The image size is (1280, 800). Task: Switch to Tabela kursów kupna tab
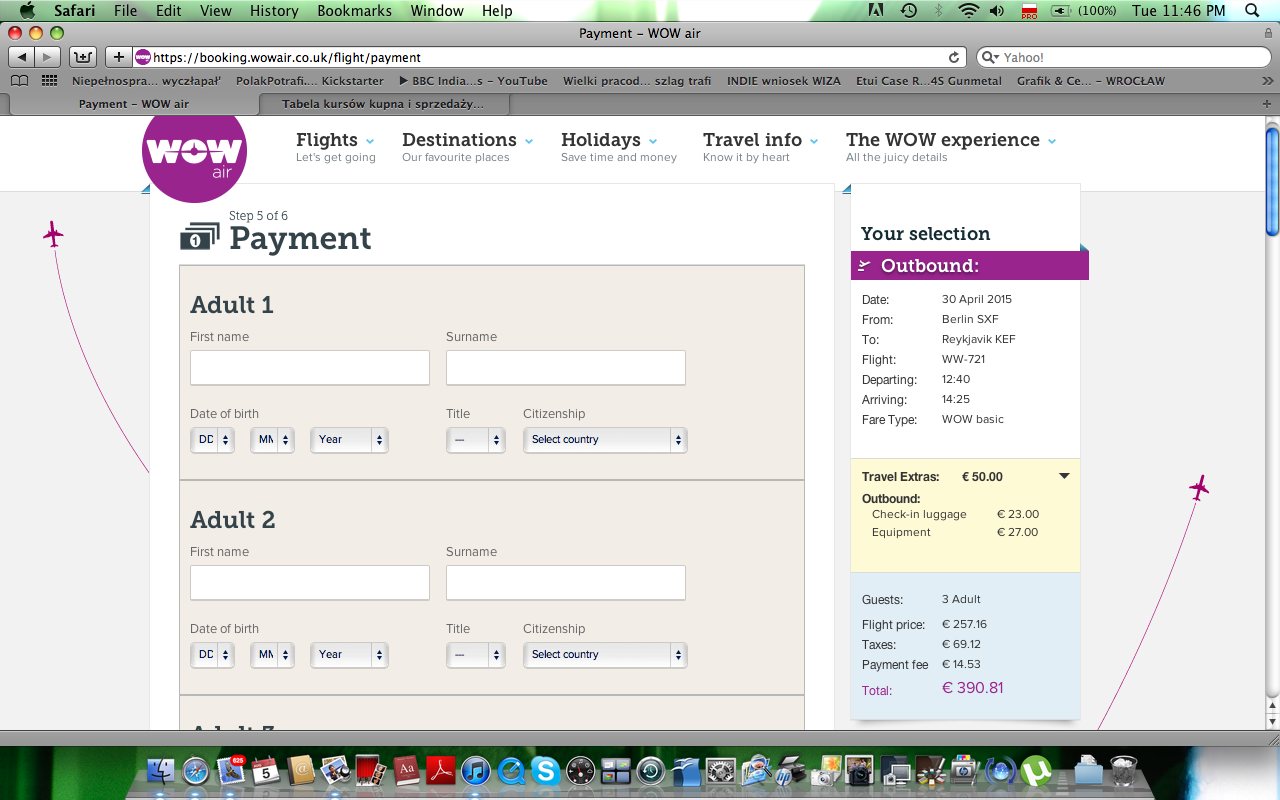(x=384, y=104)
